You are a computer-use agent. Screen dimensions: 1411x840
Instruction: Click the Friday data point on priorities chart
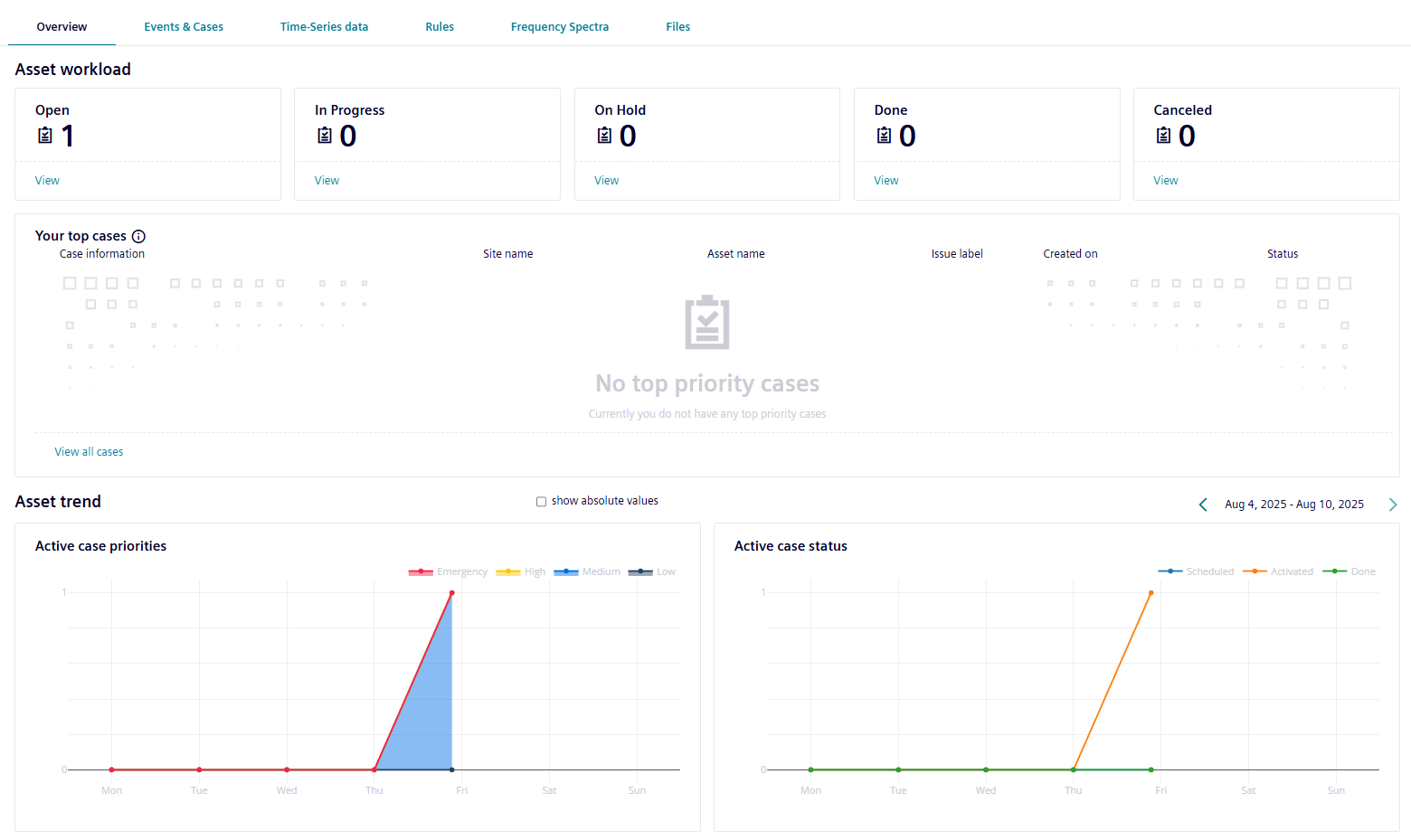[451, 593]
